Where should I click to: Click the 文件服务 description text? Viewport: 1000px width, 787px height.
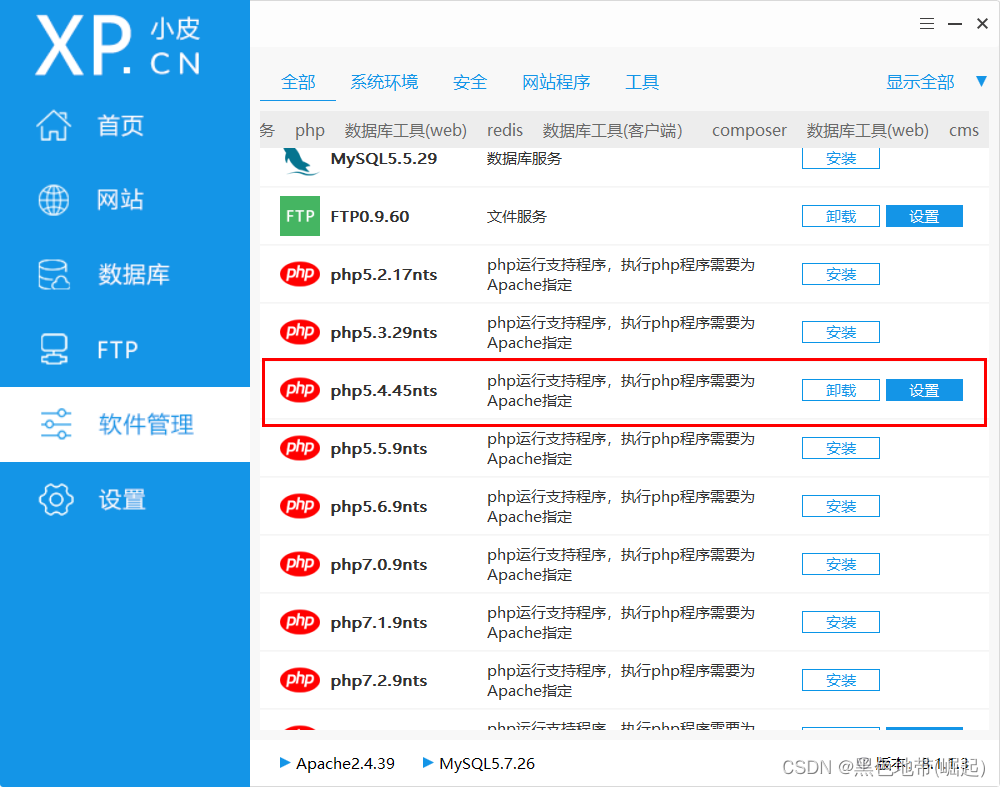517,217
